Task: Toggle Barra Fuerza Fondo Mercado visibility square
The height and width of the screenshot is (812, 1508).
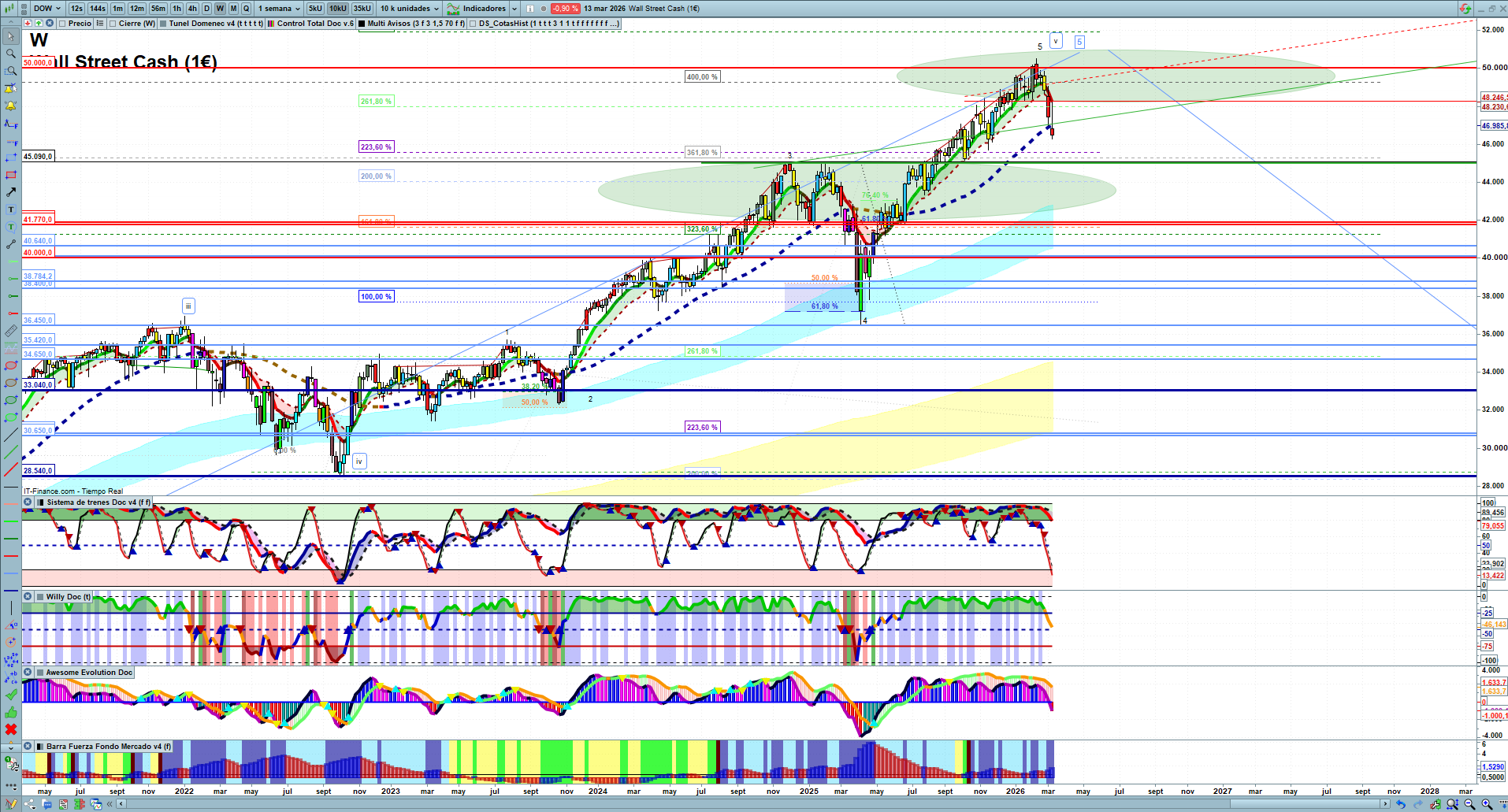Action: click(x=41, y=747)
